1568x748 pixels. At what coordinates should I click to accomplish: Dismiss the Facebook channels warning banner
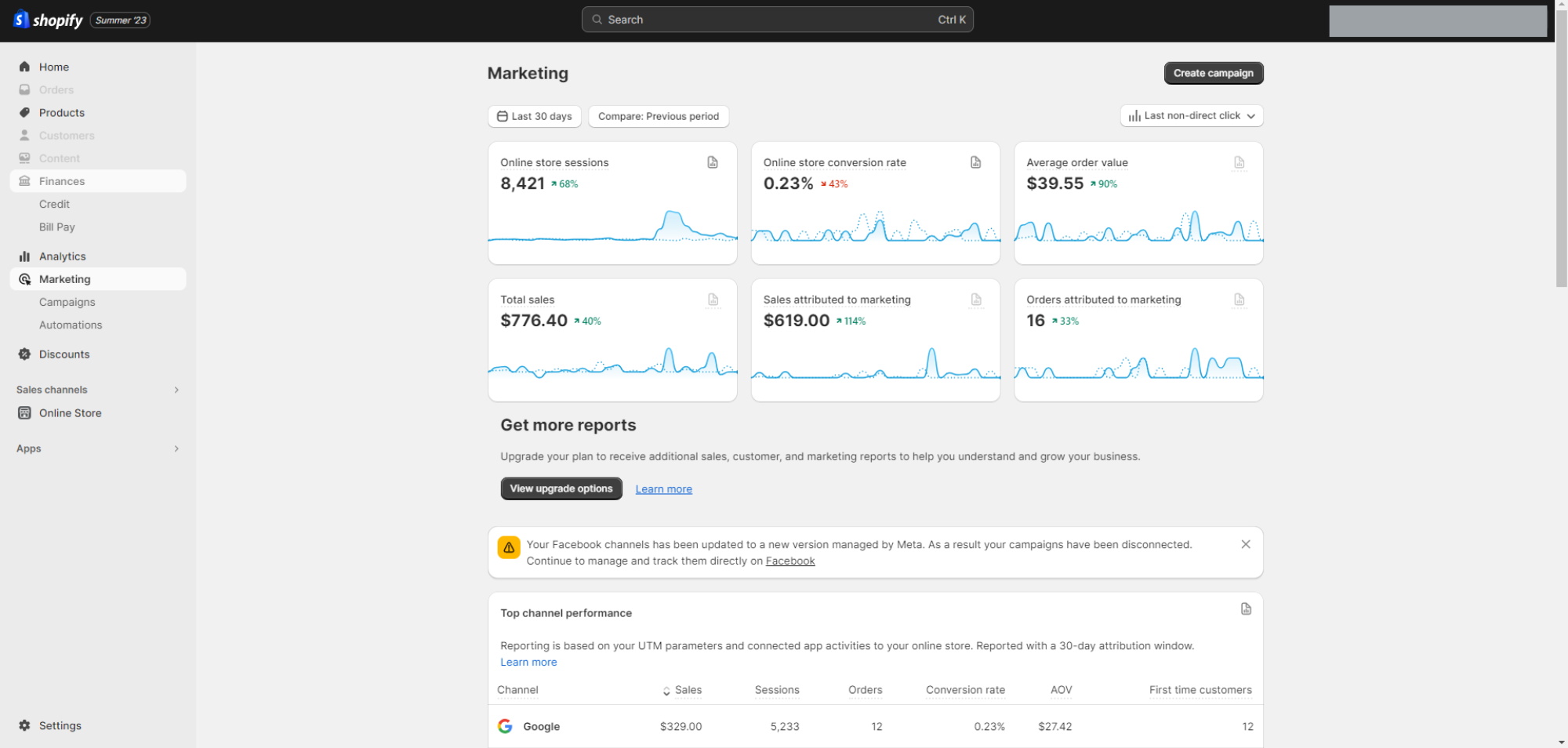point(1246,544)
